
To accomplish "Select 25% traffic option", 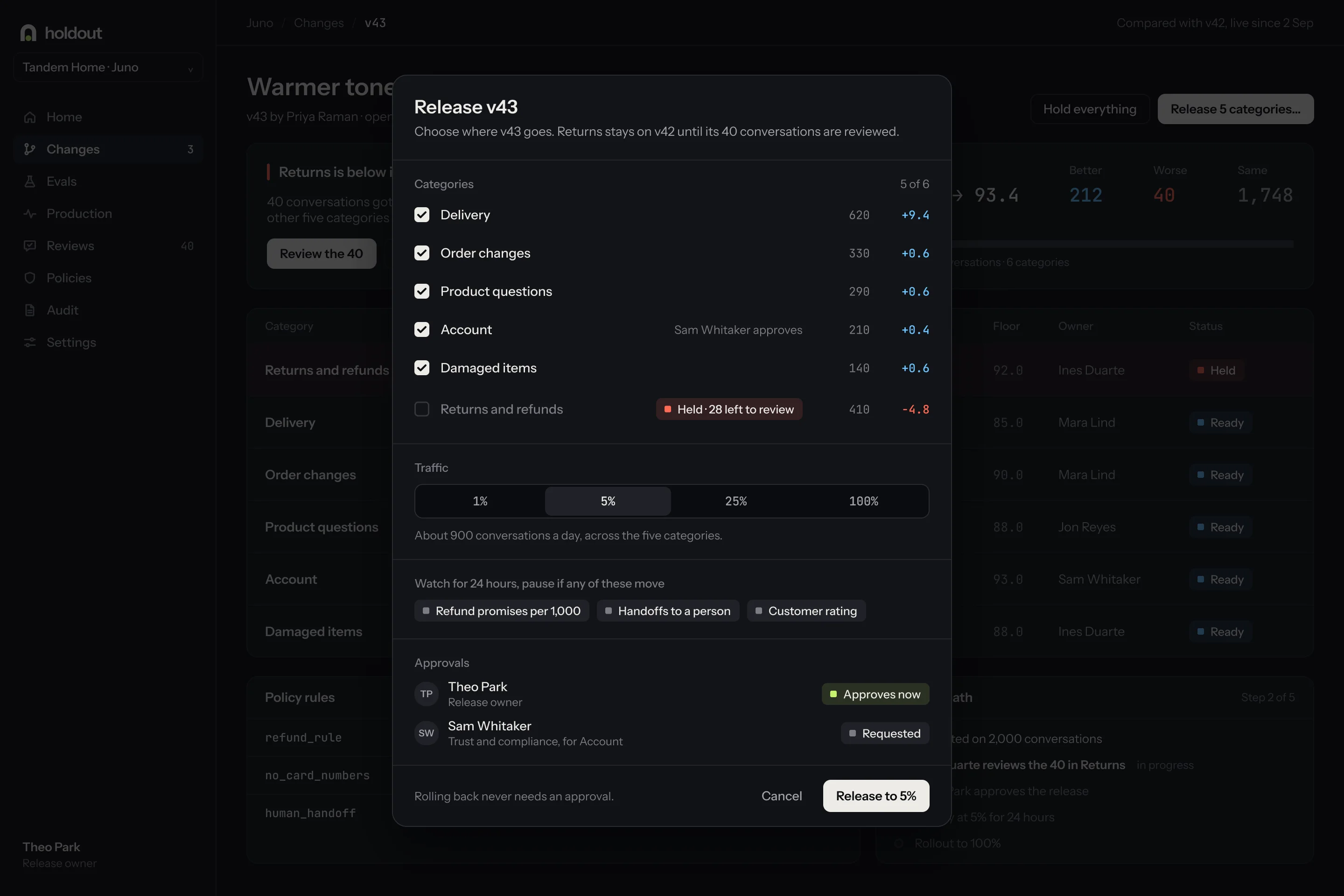I will click(736, 501).
